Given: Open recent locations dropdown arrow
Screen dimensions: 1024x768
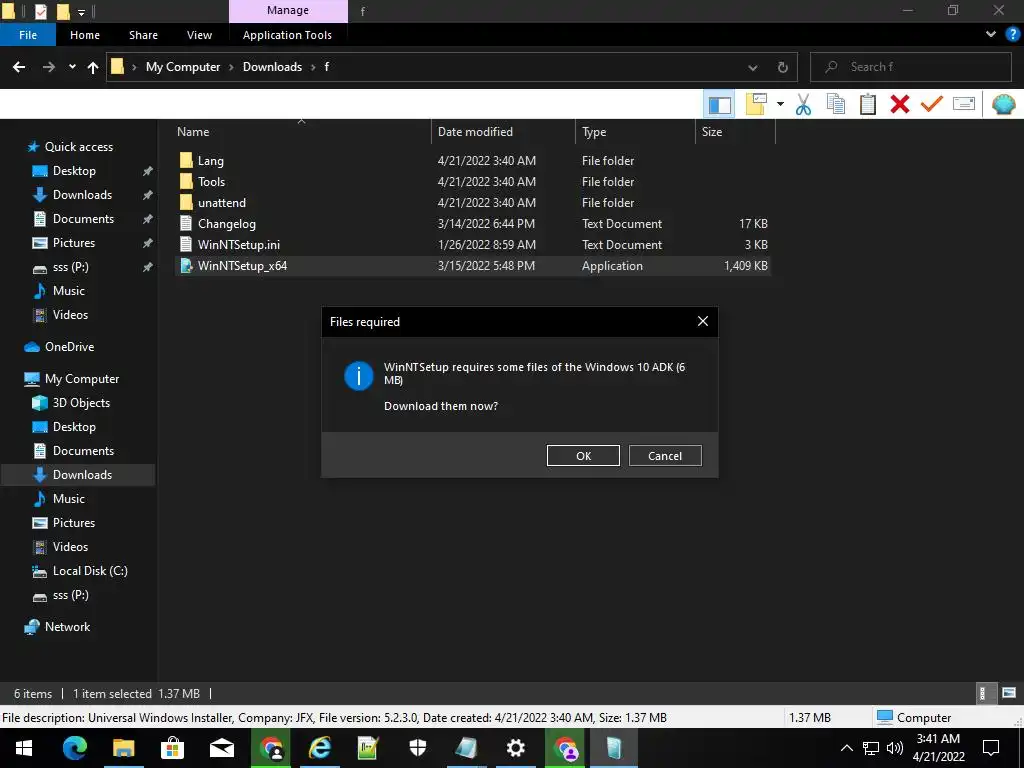Looking at the screenshot, I should (x=72, y=67).
